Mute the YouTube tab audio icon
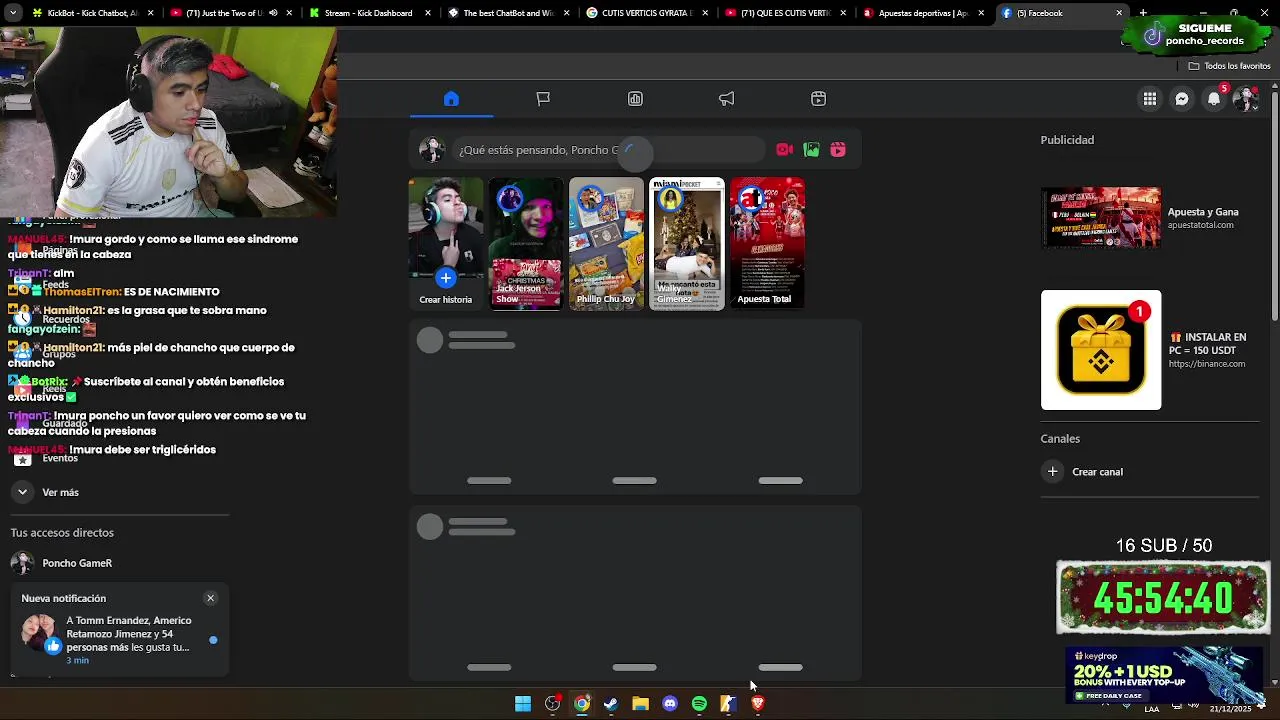The height and width of the screenshot is (720, 1280). tap(273, 13)
